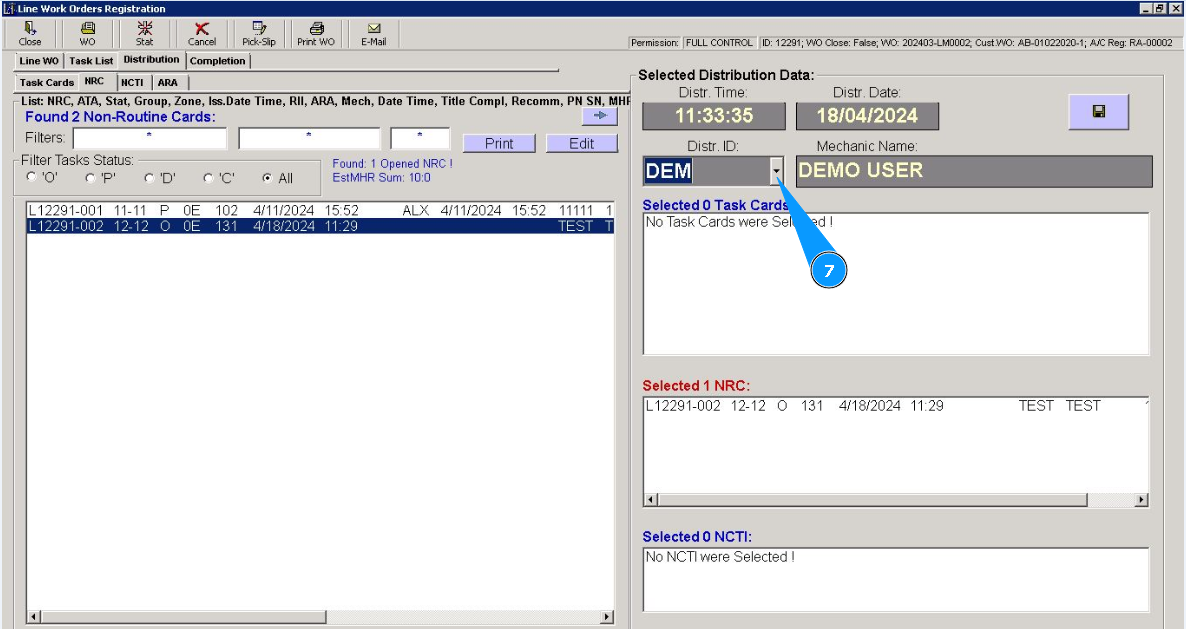Open the Distribution tab
Viewport: 1186px width, 629px height.
pos(151,60)
